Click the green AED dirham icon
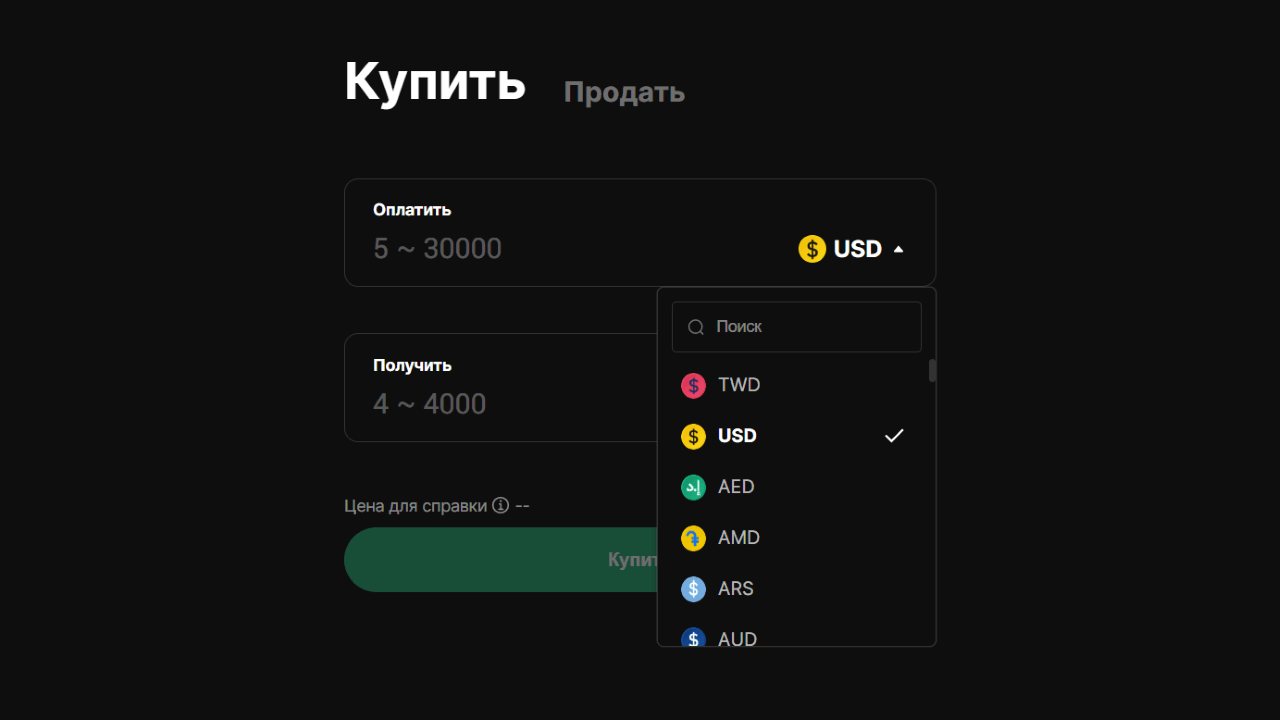Screen dimensions: 1280x720 (x=693, y=487)
